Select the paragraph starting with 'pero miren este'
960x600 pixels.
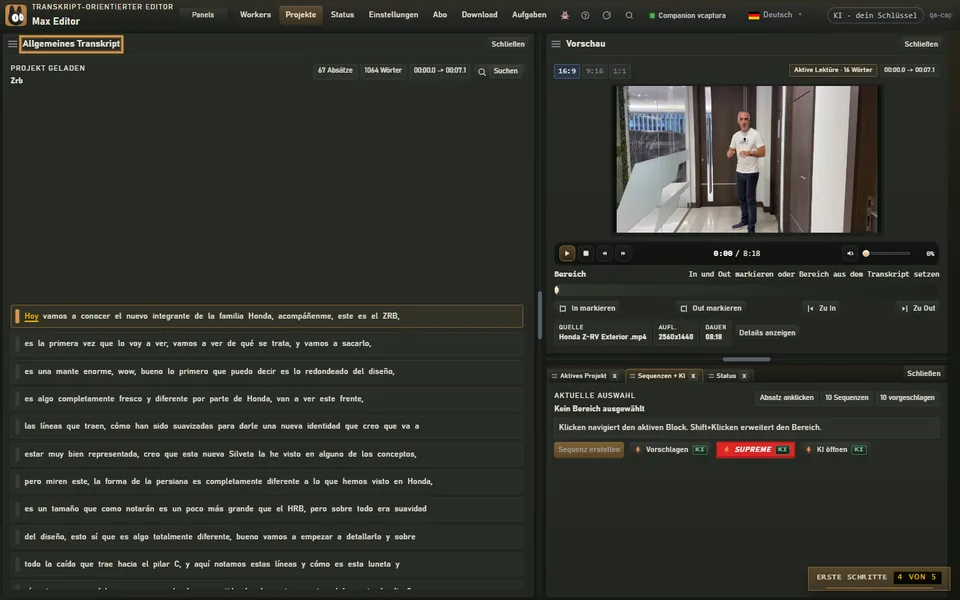click(x=268, y=481)
